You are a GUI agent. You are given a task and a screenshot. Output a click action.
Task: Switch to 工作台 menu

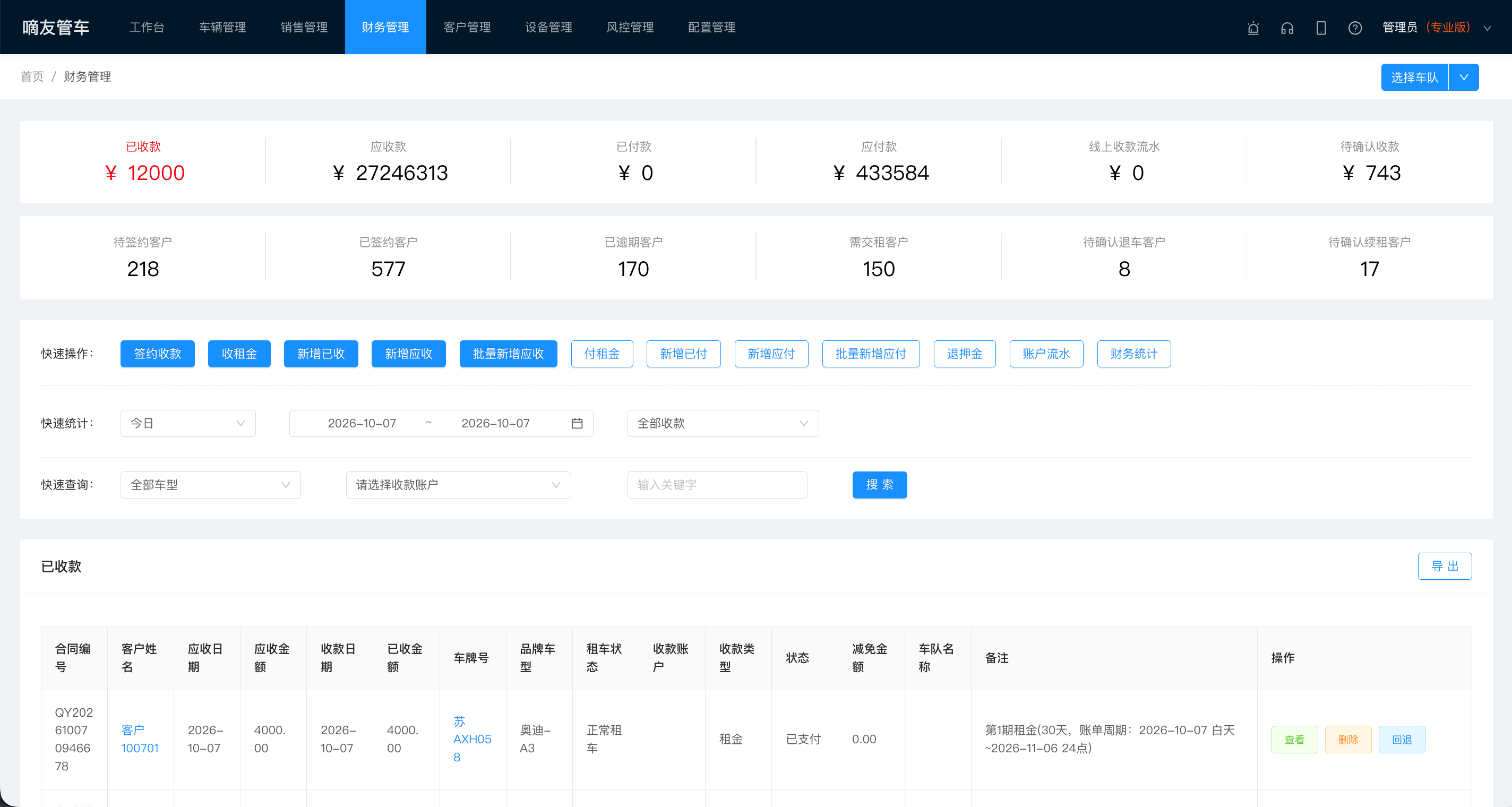(x=147, y=27)
